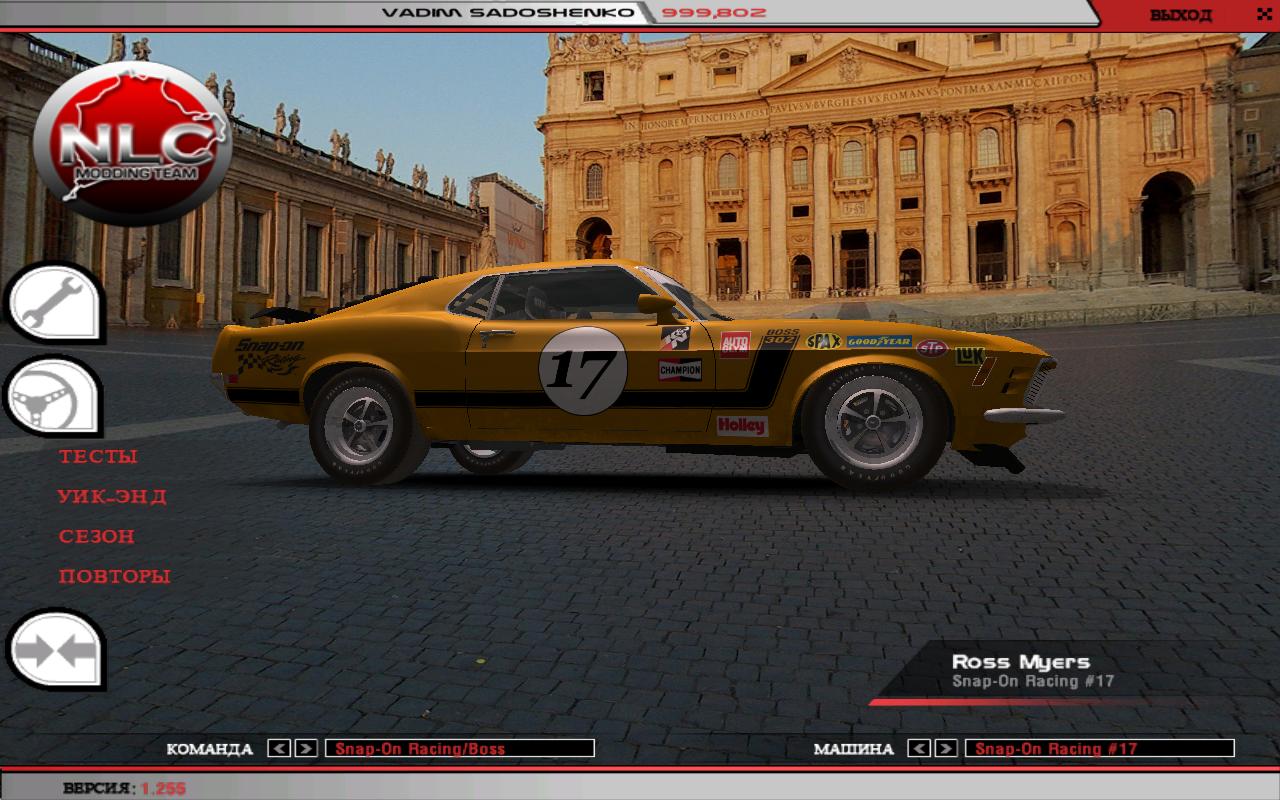Click the Vadim Sadoshenko player name

[507, 13]
